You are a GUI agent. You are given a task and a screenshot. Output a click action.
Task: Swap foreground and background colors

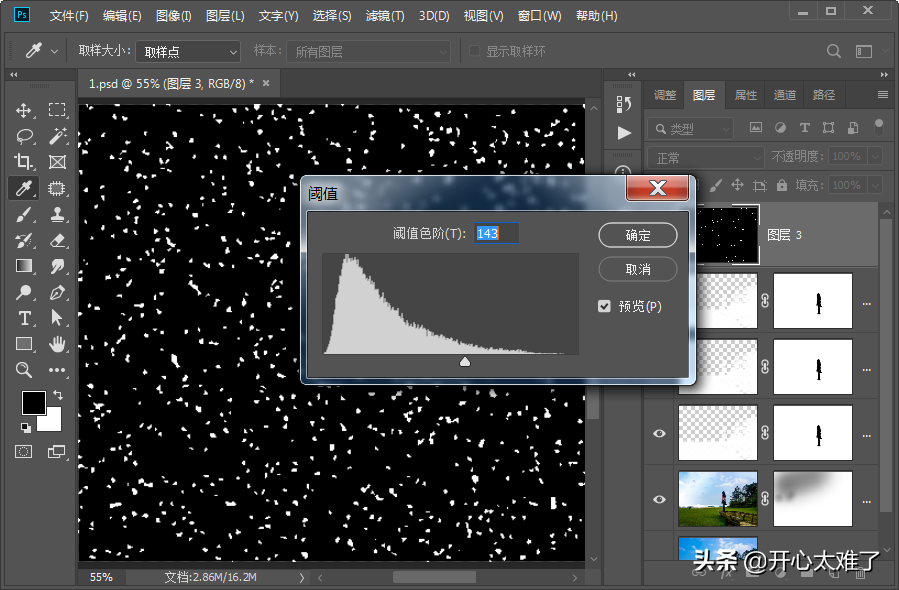[x=58, y=394]
